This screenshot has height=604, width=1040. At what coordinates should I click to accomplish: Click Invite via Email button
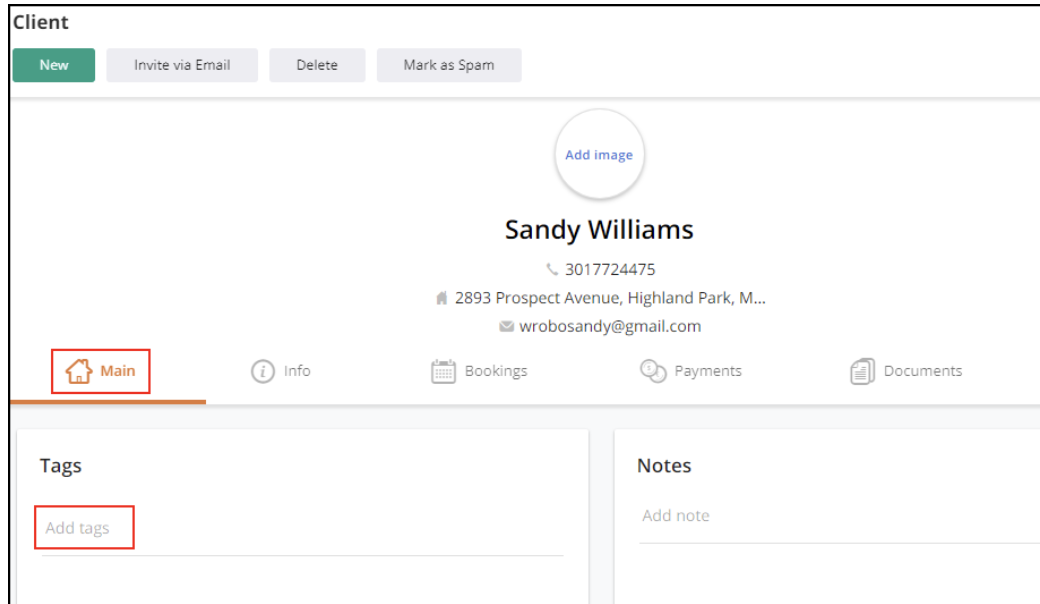182,65
